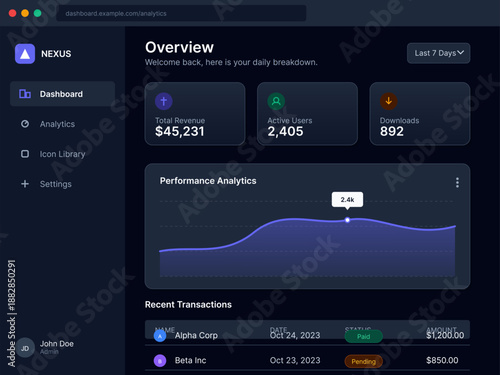
Task: Click the $1,200.00 amount cell
Action: (445, 335)
